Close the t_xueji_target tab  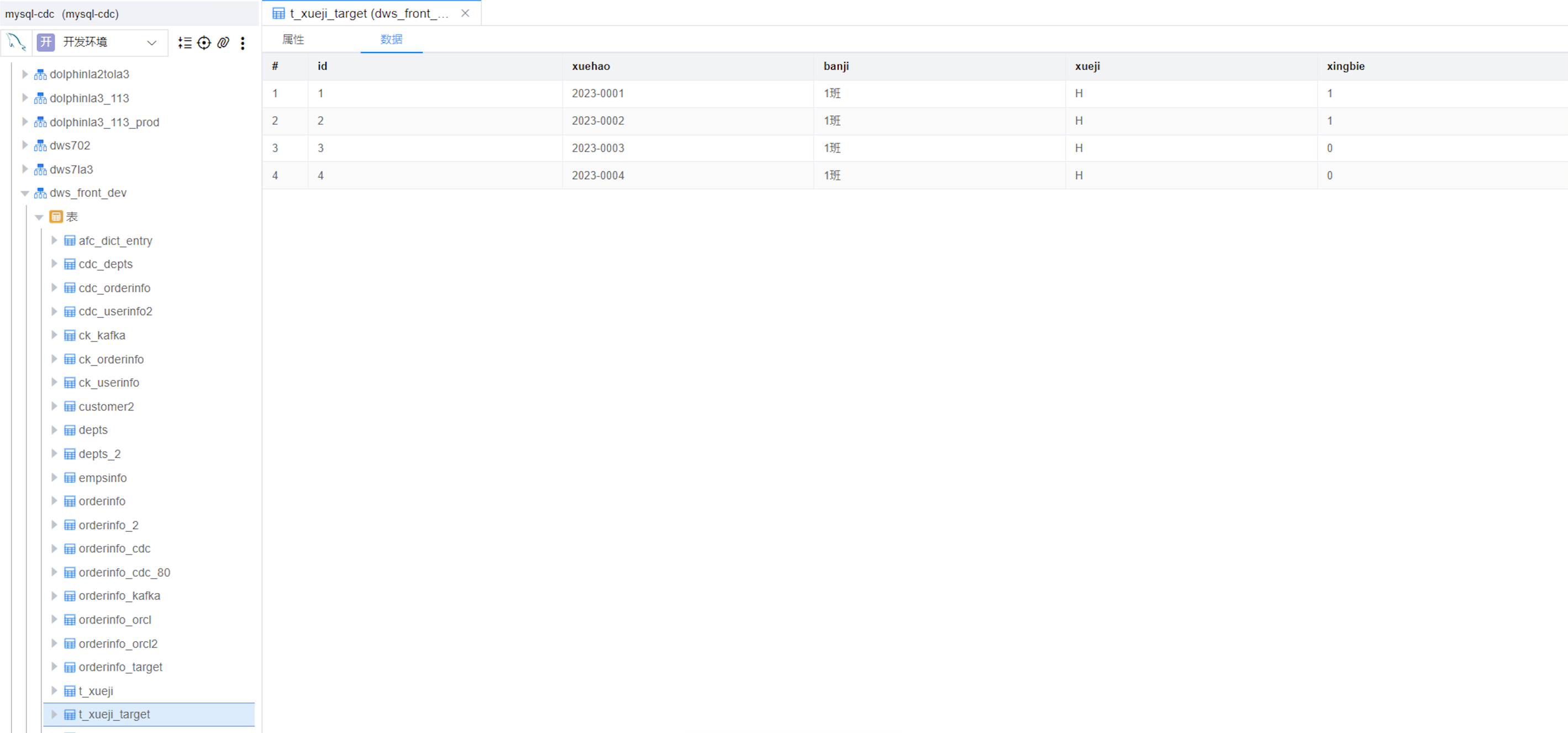click(465, 13)
